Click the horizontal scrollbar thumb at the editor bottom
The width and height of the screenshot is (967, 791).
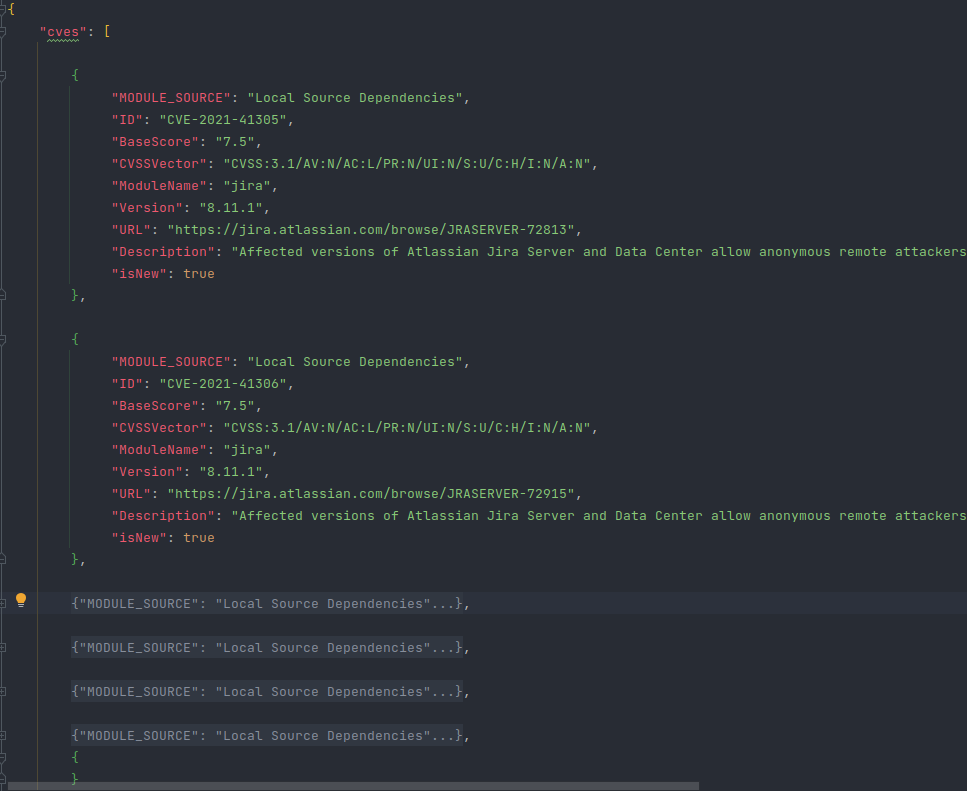(x=353, y=786)
